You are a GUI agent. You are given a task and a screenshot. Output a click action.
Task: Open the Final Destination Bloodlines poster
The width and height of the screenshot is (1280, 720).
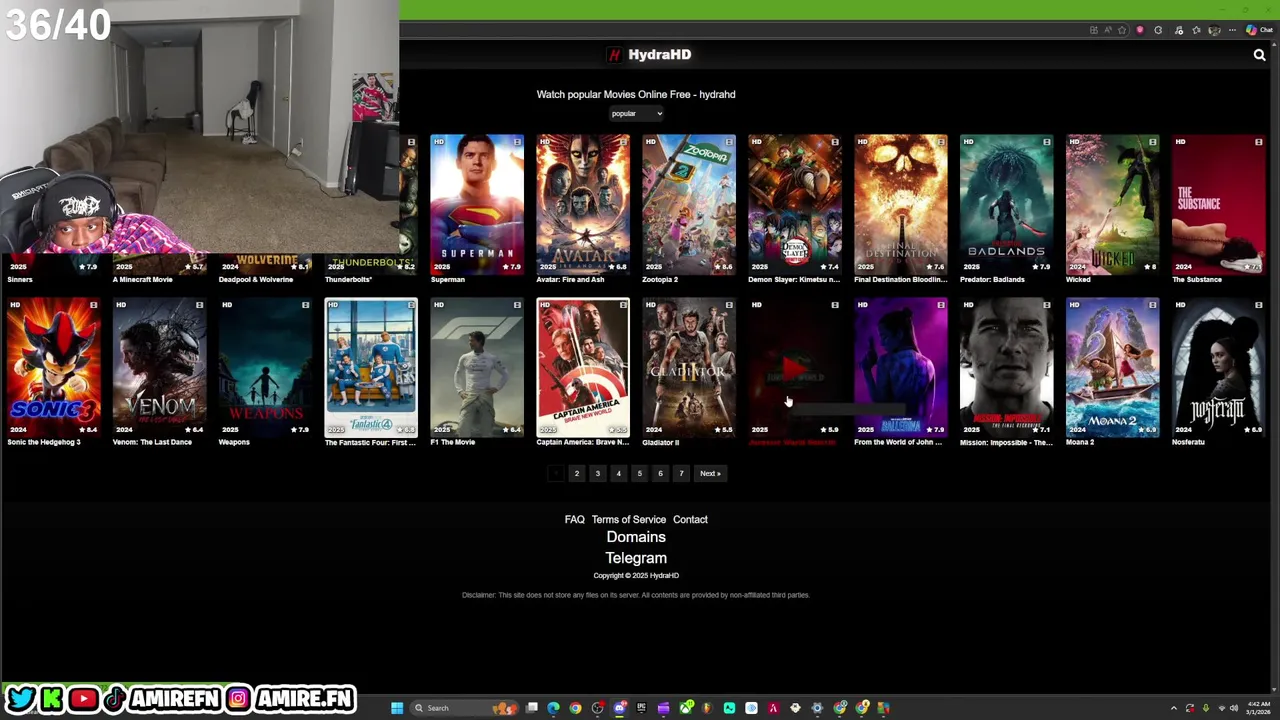901,204
